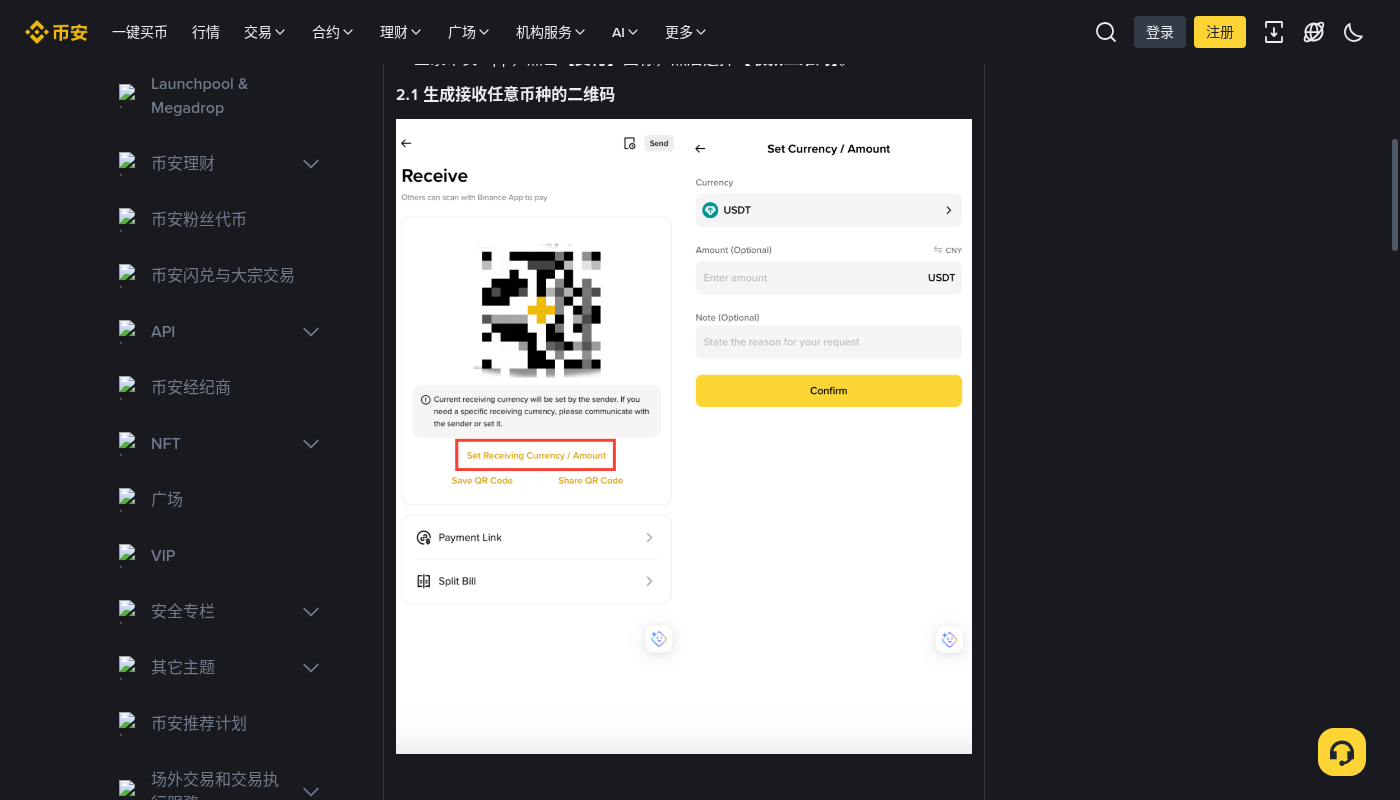This screenshot has width=1400, height=800.
Task: Click the NFT sidebar item icon
Action: click(127, 443)
